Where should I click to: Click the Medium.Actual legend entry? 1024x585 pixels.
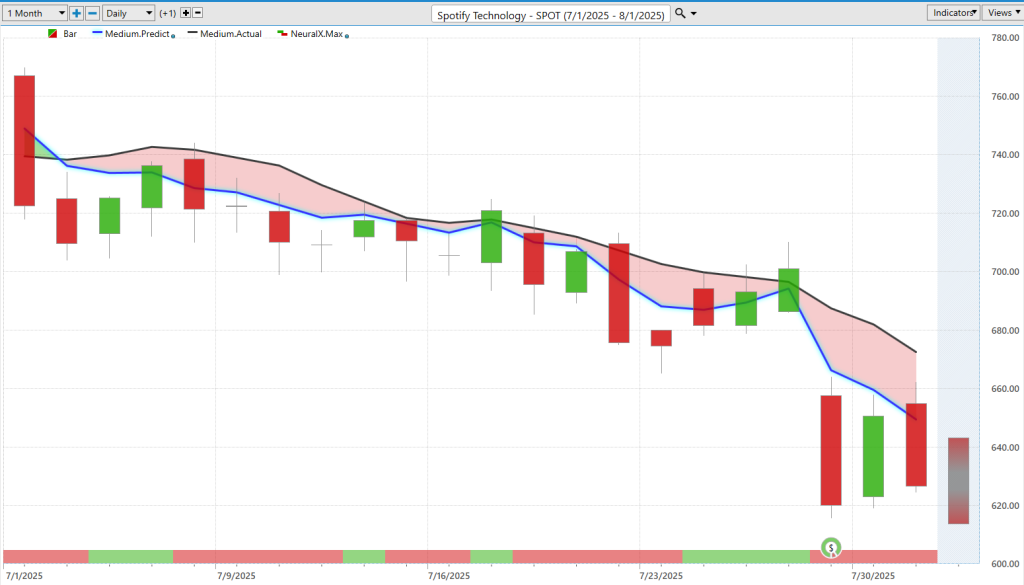(225, 34)
